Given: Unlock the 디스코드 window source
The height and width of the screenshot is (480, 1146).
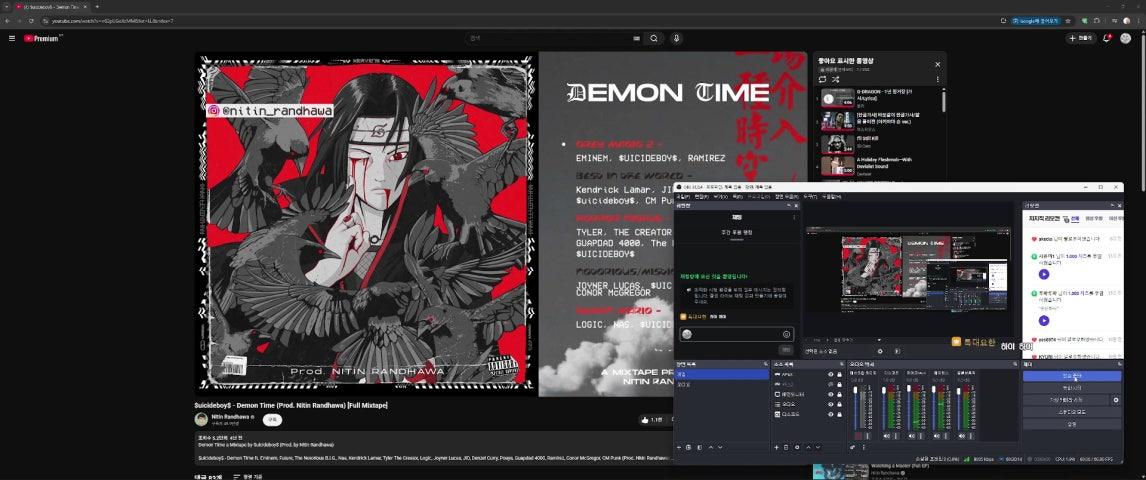Looking at the screenshot, I should click(x=839, y=414).
